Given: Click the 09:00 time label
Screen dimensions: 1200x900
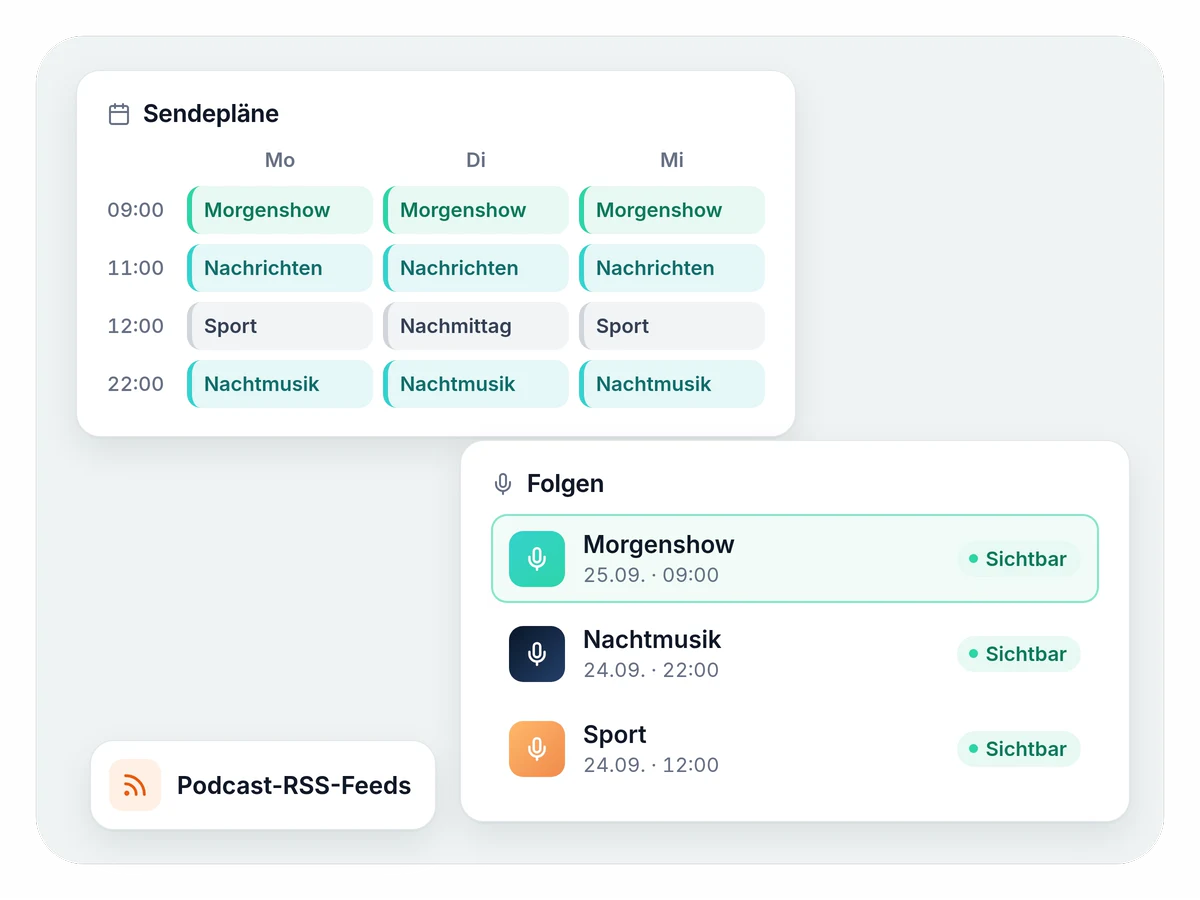Looking at the screenshot, I should pos(136,210).
